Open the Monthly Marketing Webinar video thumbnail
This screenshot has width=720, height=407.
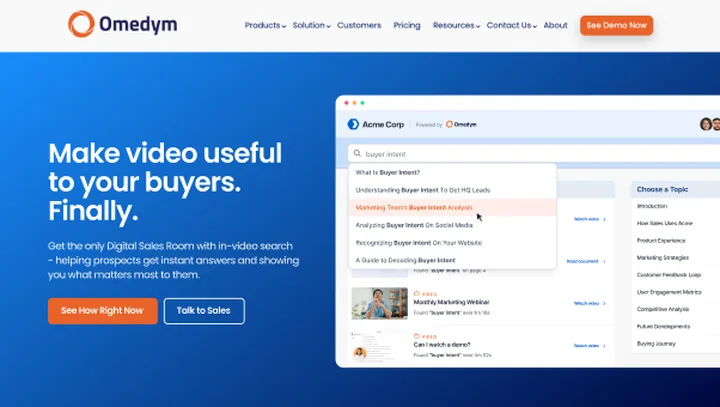(380, 303)
